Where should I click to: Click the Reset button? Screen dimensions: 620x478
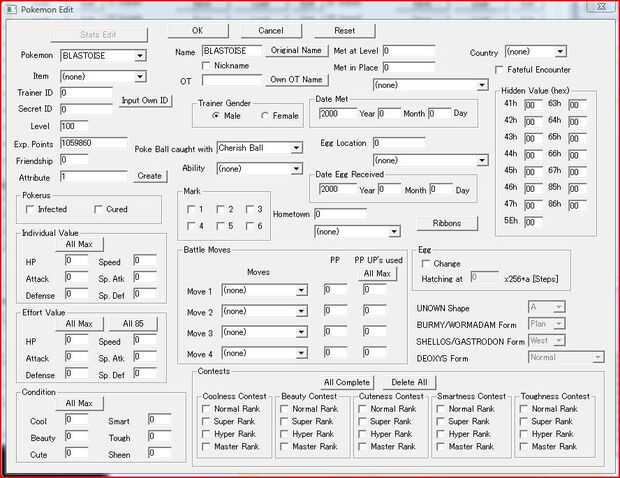[344, 30]
